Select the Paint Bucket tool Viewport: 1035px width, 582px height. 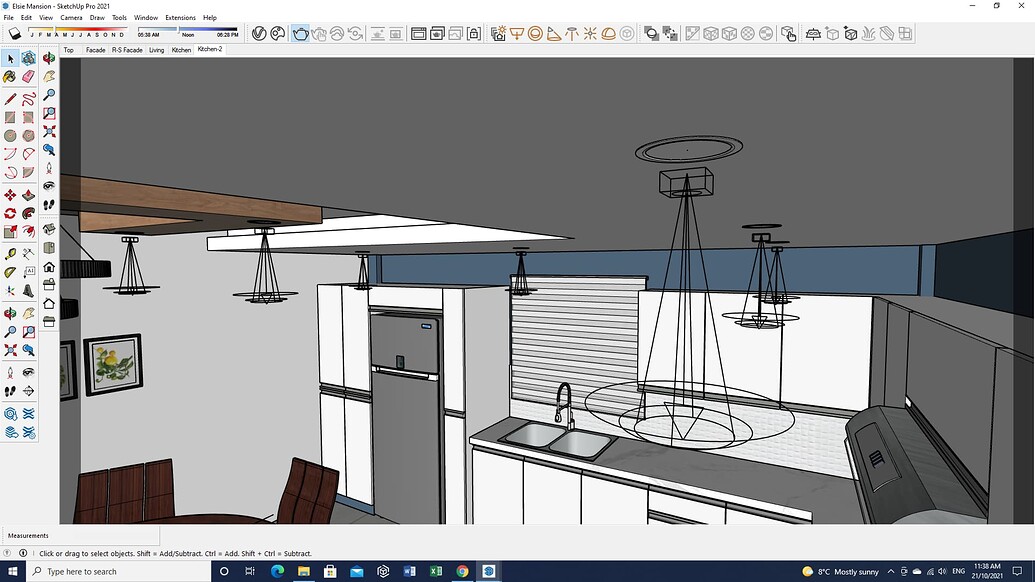click(10, 76)
